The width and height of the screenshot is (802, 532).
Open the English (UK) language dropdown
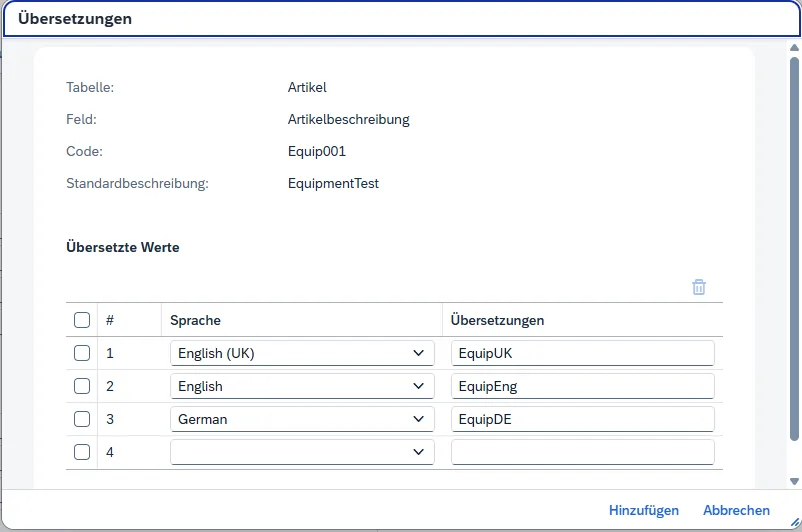[x=302, y=353]
